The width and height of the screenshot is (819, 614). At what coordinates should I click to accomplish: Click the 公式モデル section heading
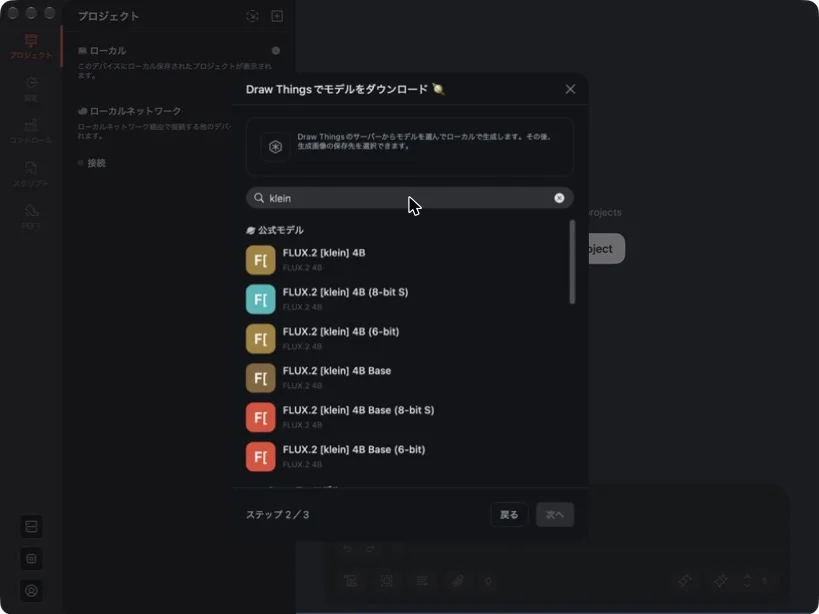tap(275, 230)
